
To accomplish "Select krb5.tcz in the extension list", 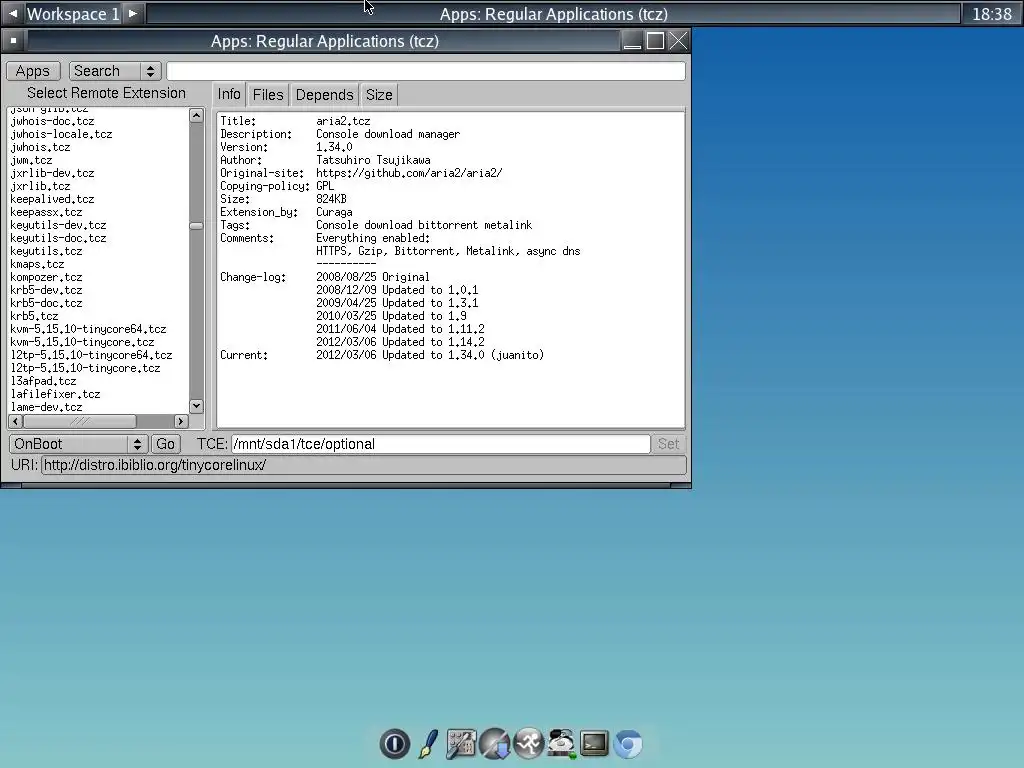I will pyautogui.click(x=35, y=316).
